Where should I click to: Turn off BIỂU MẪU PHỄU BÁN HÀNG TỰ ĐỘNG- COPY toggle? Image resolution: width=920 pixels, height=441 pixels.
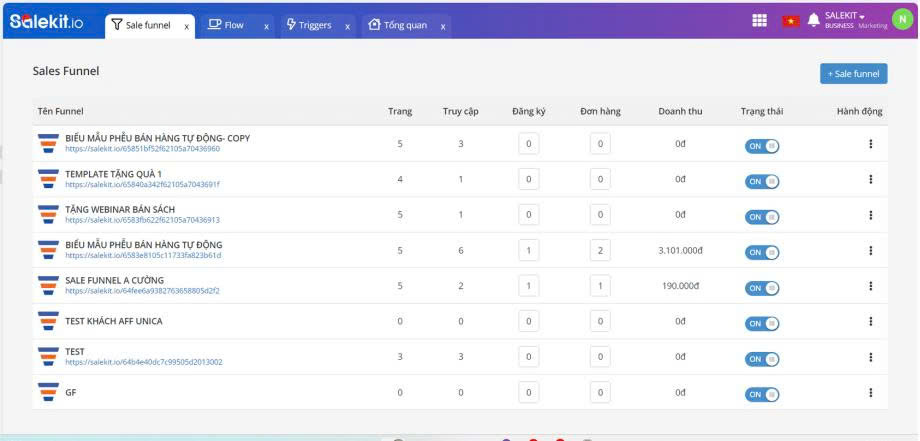point(762,145)
